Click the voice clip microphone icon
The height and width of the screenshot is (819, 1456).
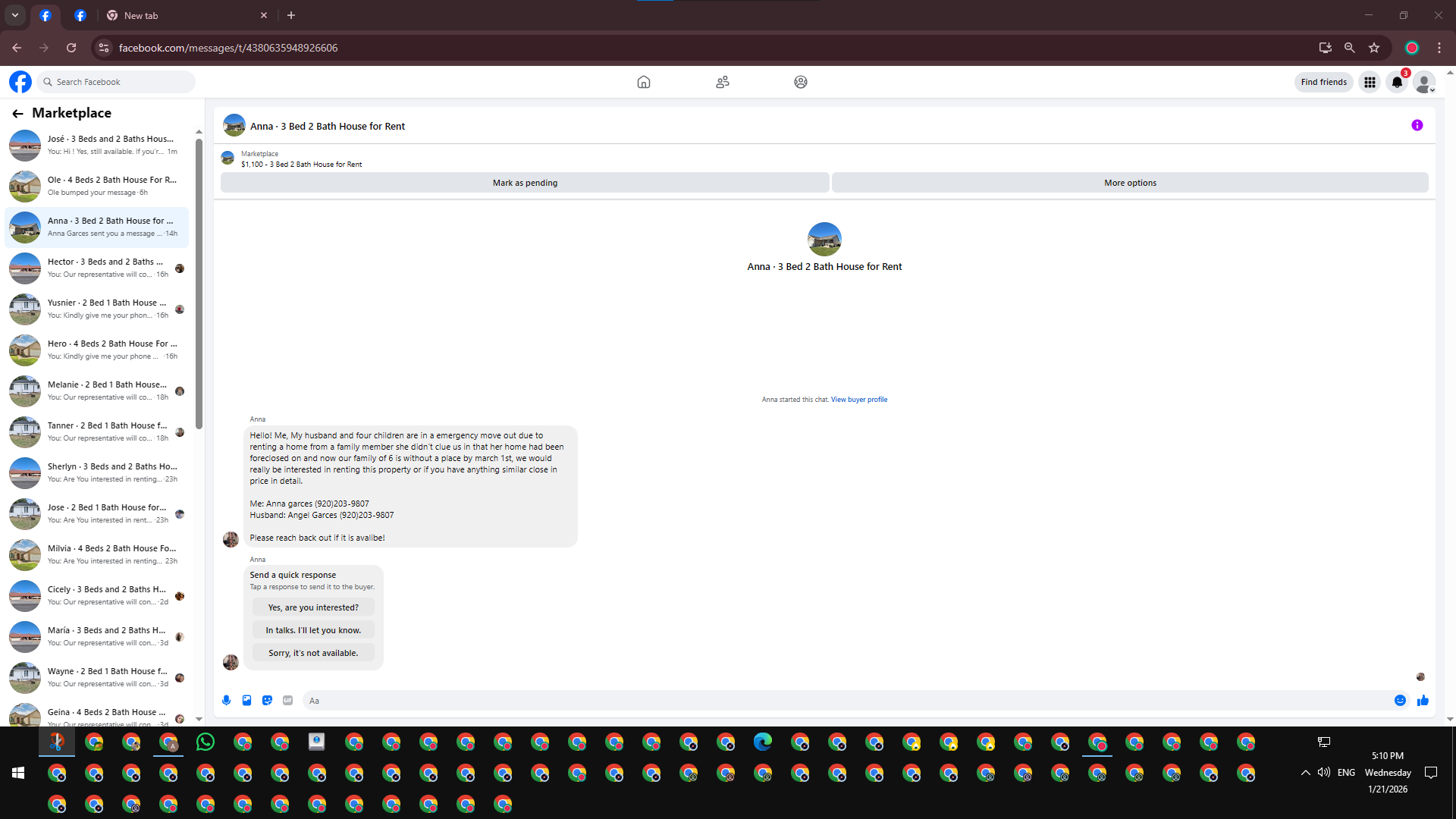(226, 701)
